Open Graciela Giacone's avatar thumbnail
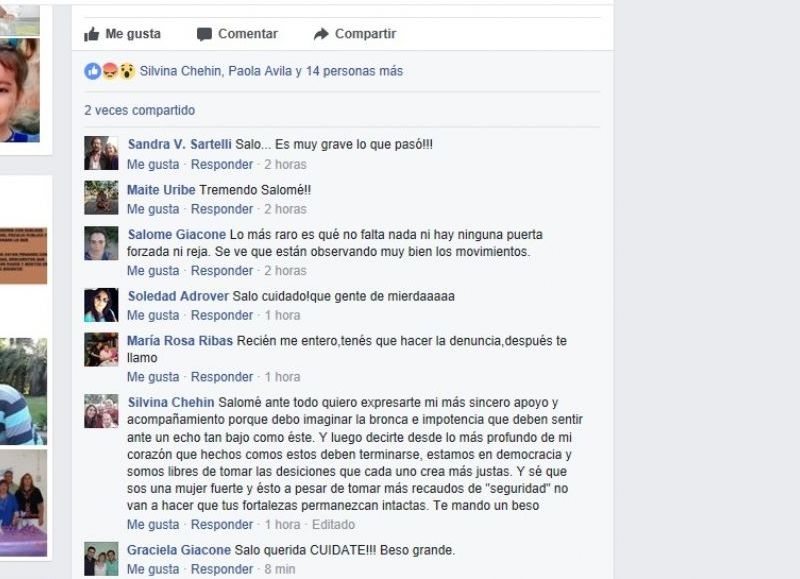 (x=101, y=559)
